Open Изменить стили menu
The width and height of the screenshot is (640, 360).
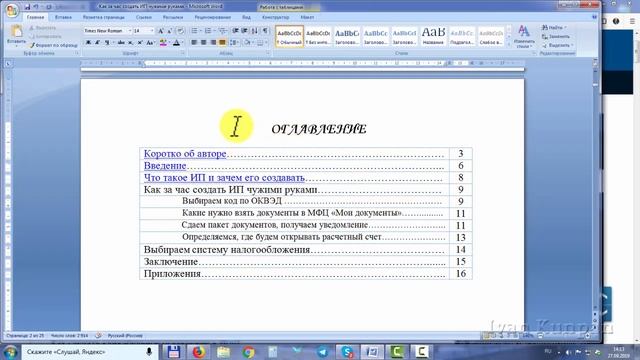(524, 36)
